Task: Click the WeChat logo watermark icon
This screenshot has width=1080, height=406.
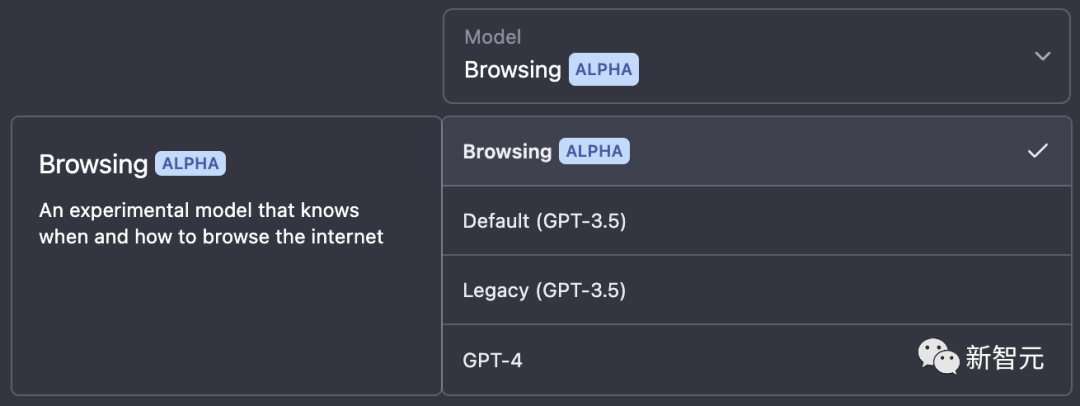Action: point(938,356)
